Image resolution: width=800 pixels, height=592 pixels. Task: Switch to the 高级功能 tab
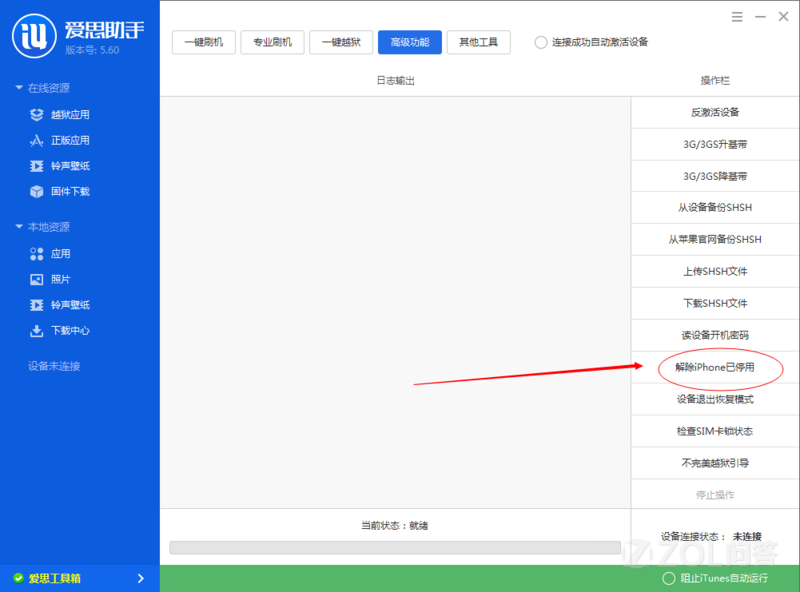[410, 42]
